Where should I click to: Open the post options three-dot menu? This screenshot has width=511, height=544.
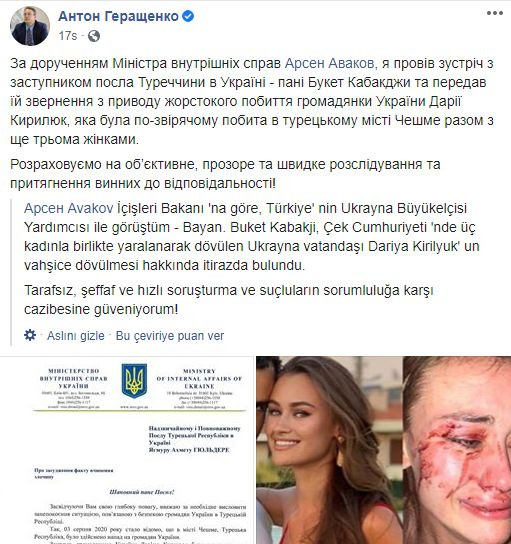tap(494, 14)
